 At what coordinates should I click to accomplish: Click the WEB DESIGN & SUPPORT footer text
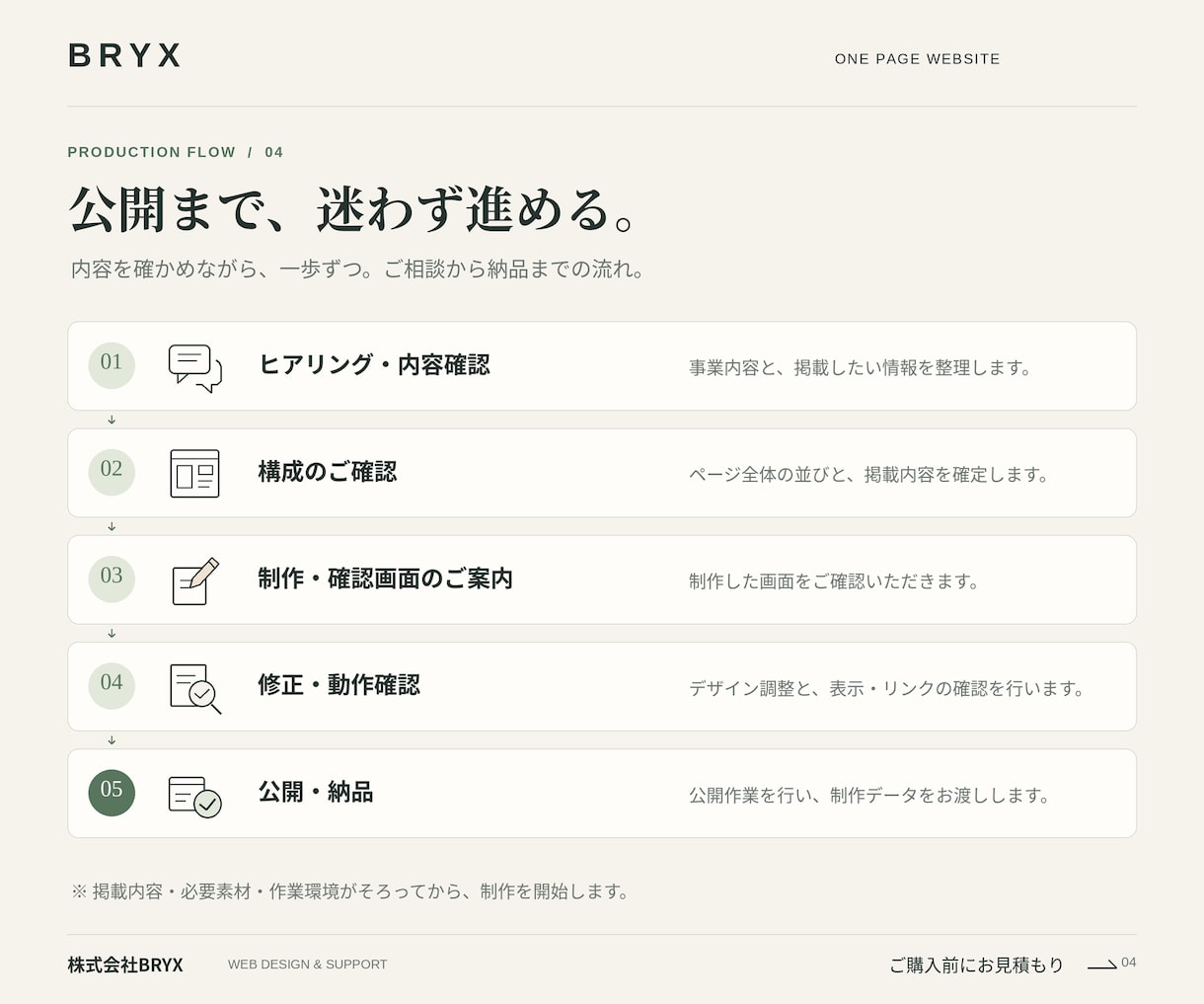click(308, 965)
